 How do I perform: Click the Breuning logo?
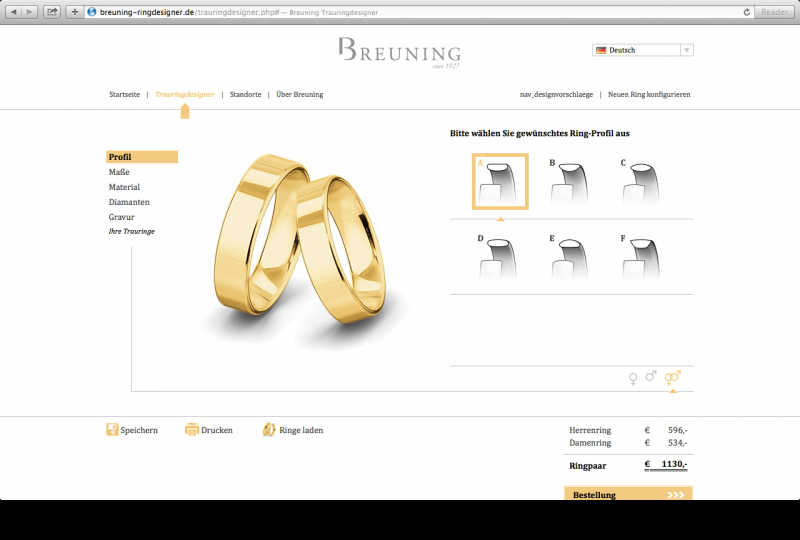click(x=399, y=53)
